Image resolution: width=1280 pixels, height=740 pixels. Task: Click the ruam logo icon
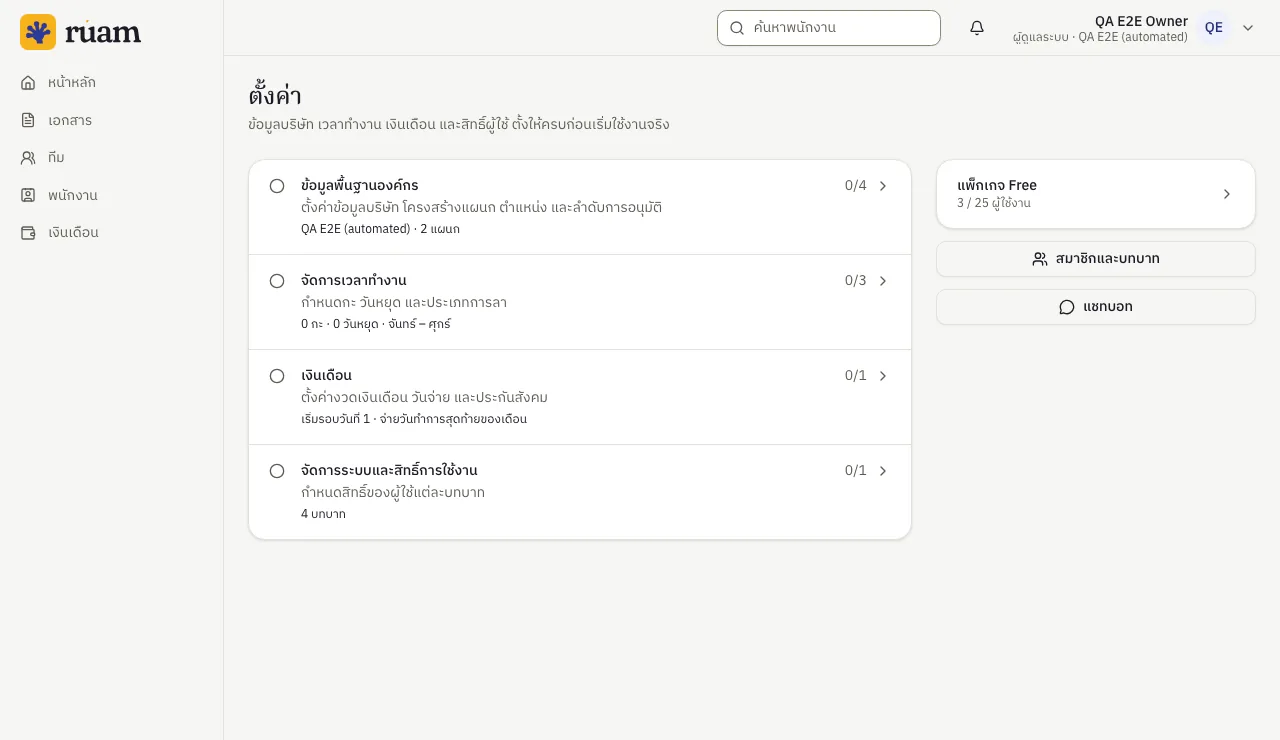pyautogui.click(x=38, y=32)
